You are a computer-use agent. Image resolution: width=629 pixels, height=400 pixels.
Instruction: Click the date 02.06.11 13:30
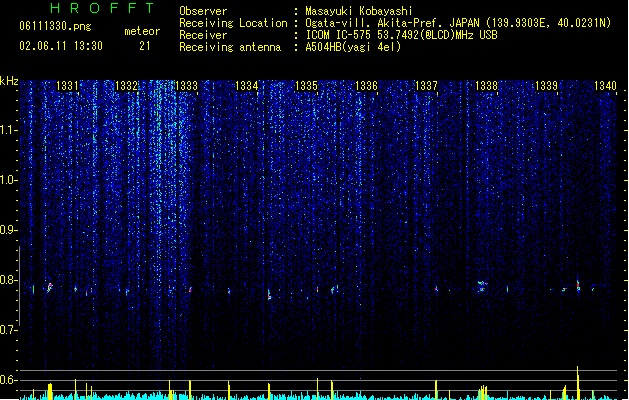(61, 46)
